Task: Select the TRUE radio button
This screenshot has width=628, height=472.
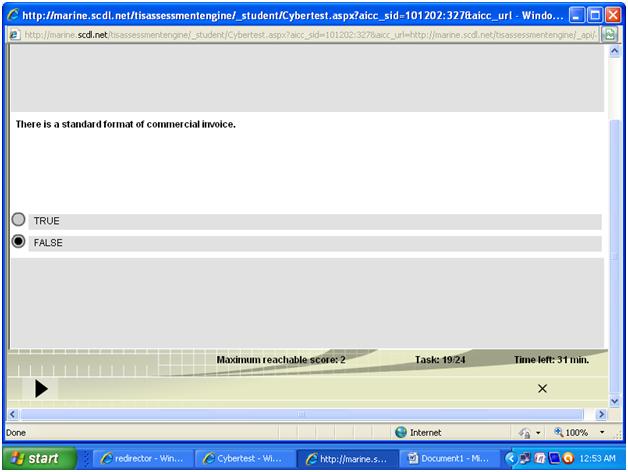Action: click(18, 220)
